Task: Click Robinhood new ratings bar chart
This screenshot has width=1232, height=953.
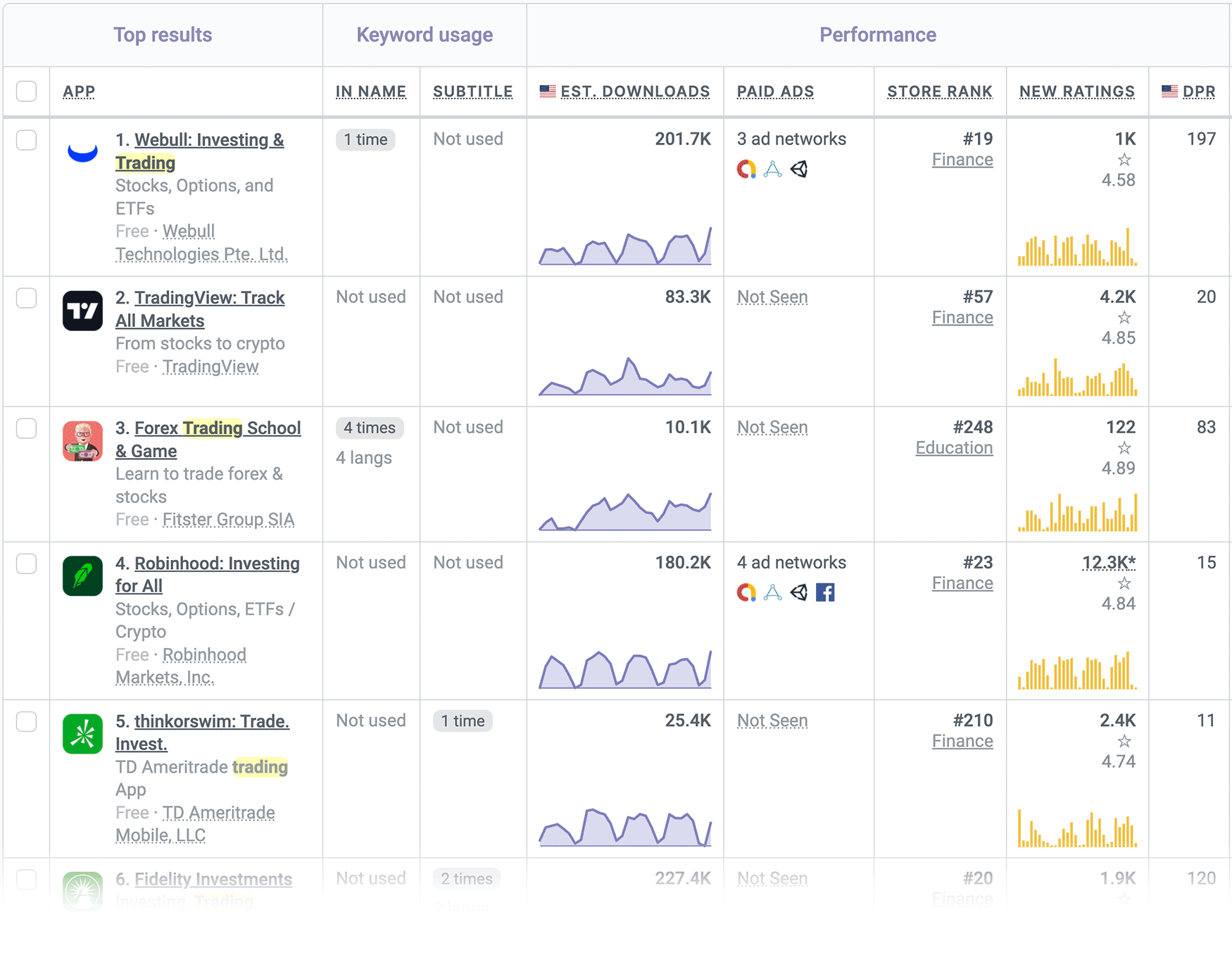Action: pos(1077,670)
